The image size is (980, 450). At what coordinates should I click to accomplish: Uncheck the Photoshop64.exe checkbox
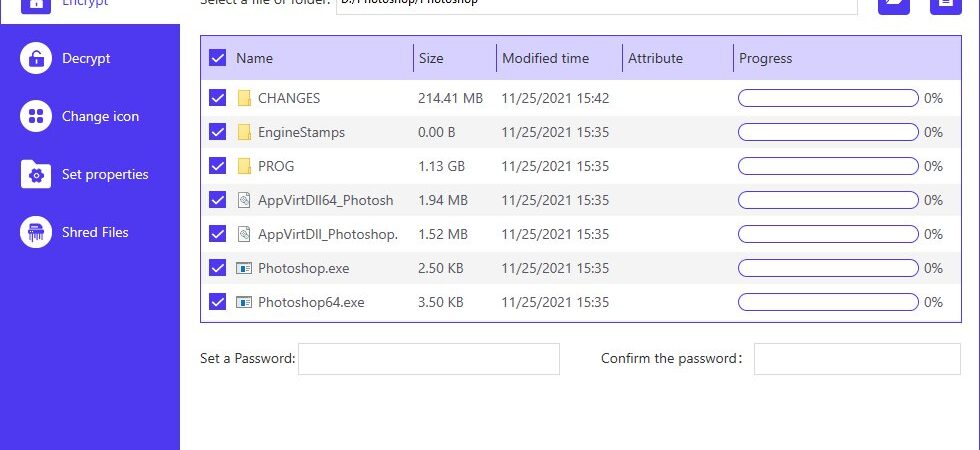point(218,302)
